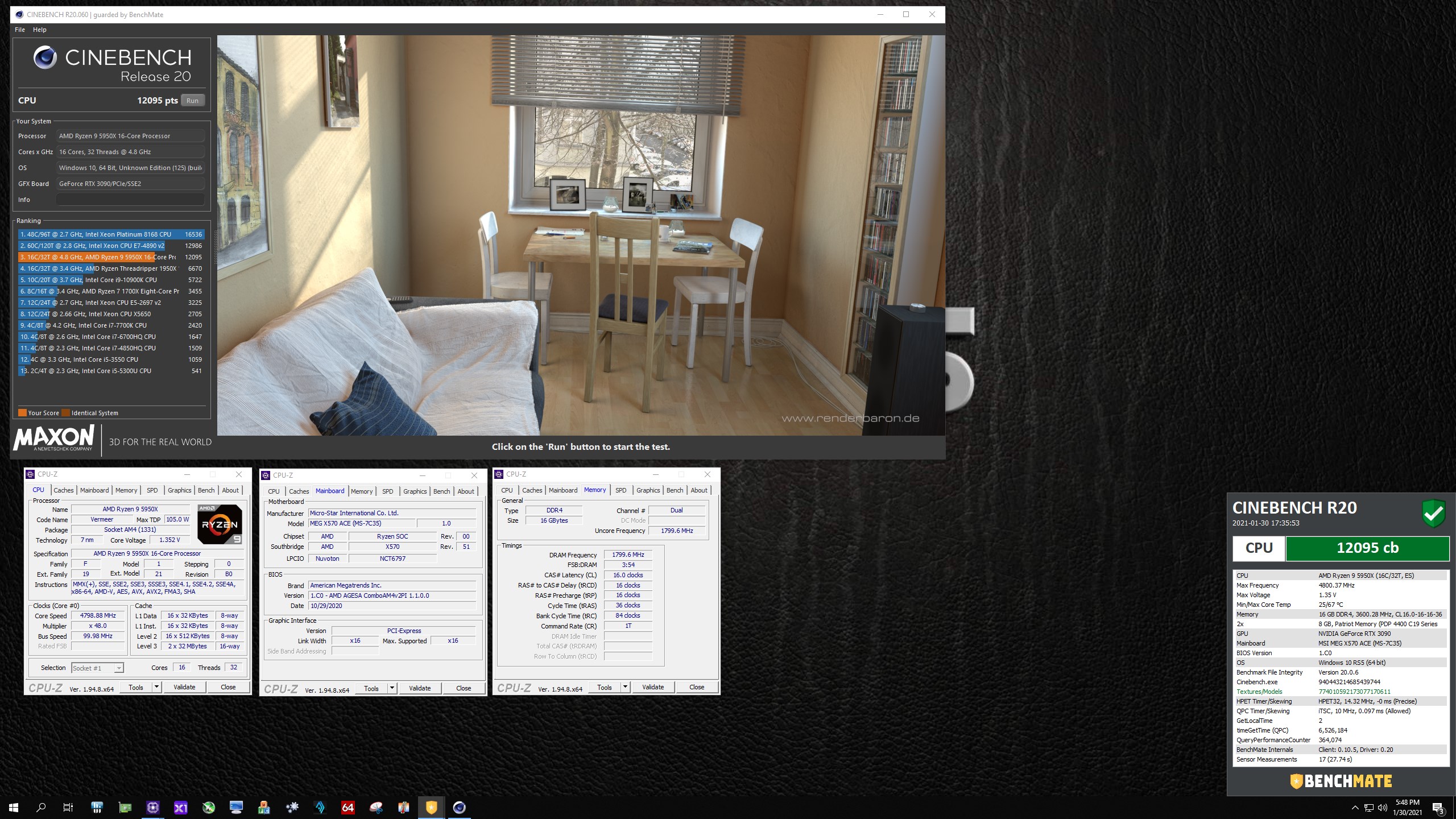Image resolution: width=1456 pixels, height=819 pixels.
Task: Click the speaker volume tray icon
Action: click(x=1383, y=808)
